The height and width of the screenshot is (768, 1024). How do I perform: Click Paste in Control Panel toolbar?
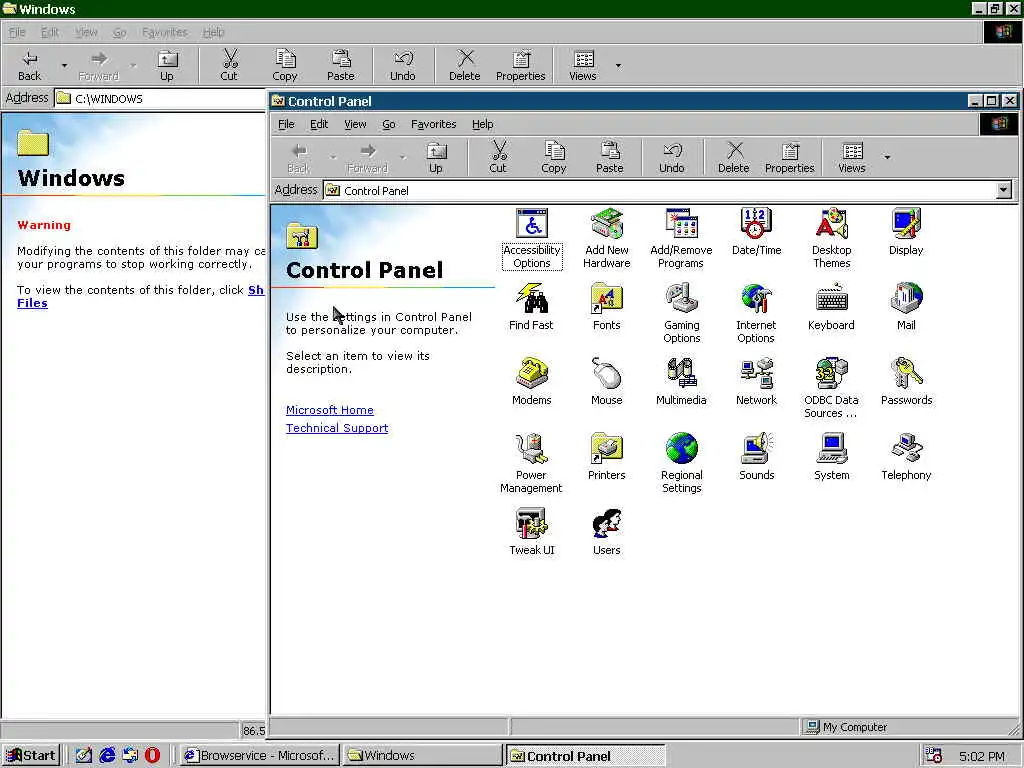pos(610,158)
